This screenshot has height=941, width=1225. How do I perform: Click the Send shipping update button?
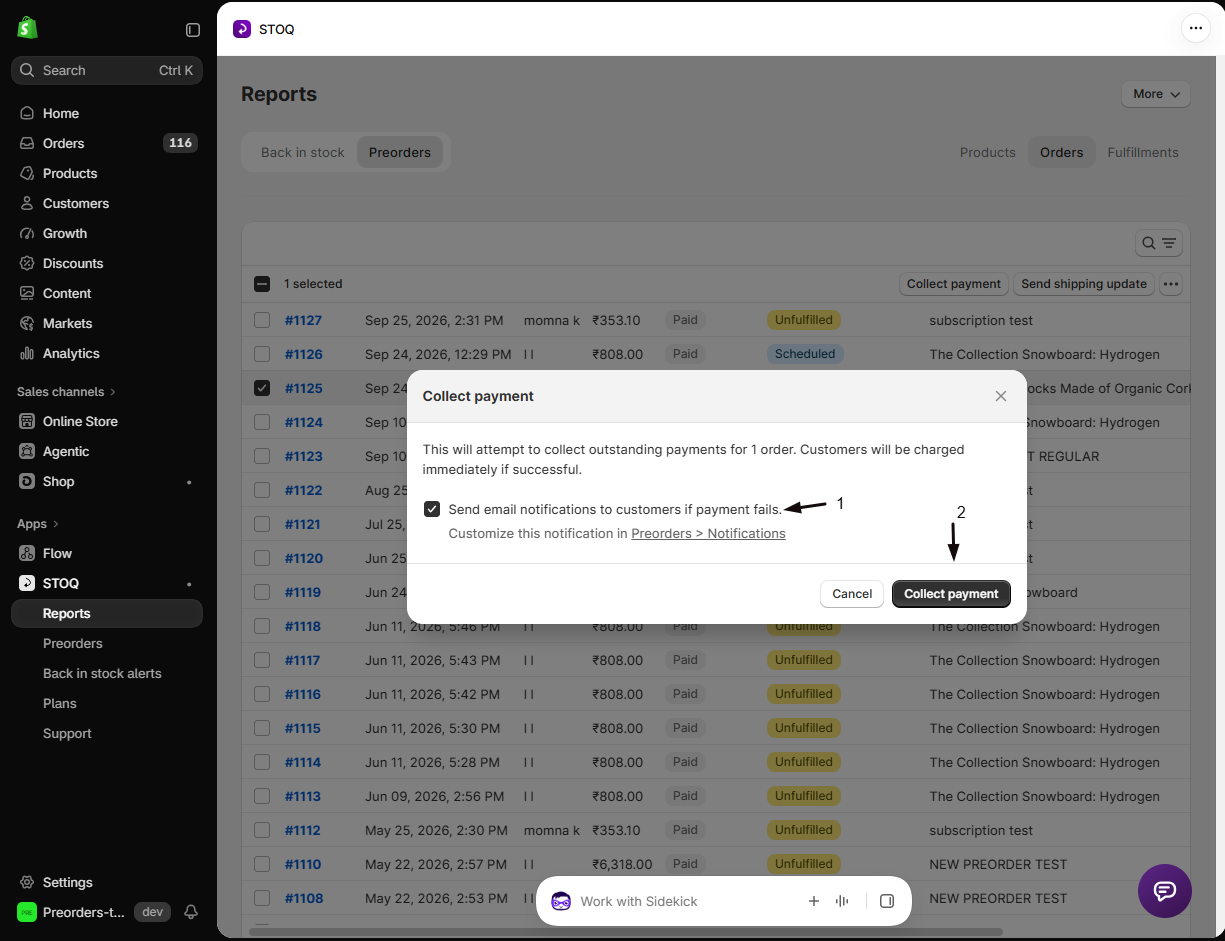[x=1084, y=284]
